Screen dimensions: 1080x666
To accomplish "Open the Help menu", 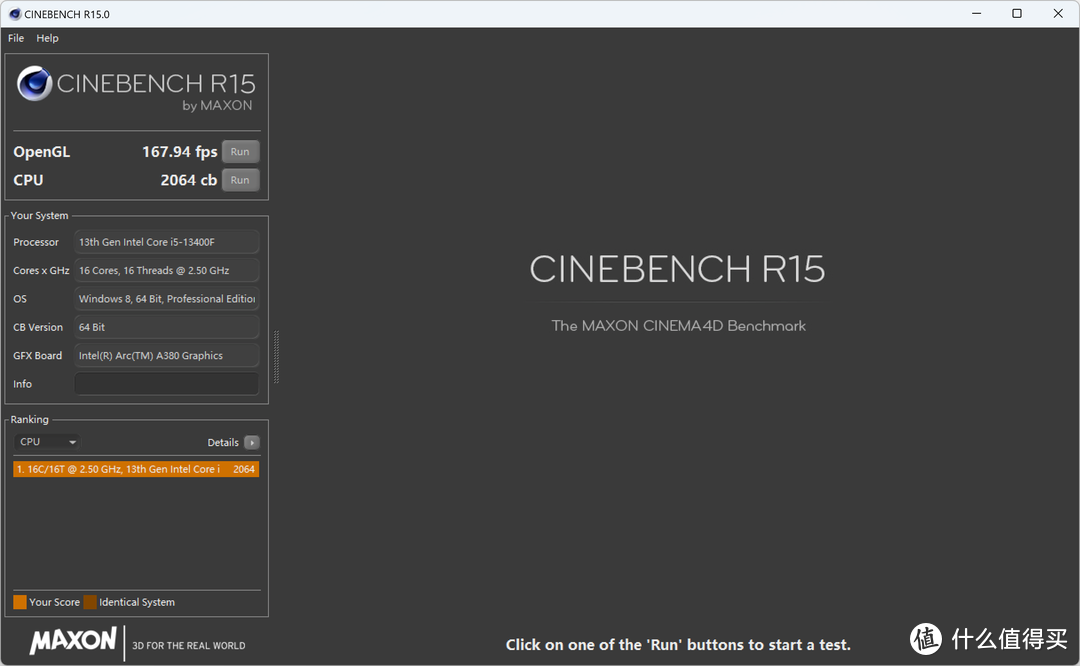I will (x=48, y=38).
